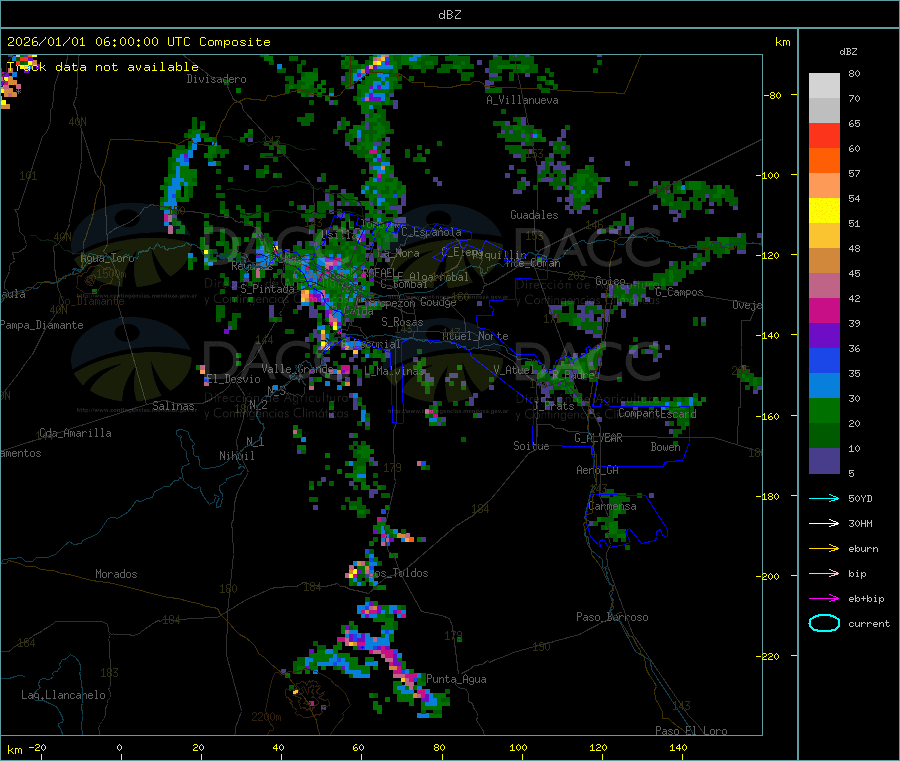Click the 'G_ALVEAR' map label
This screenshot has height=761, width=900.
598,438
